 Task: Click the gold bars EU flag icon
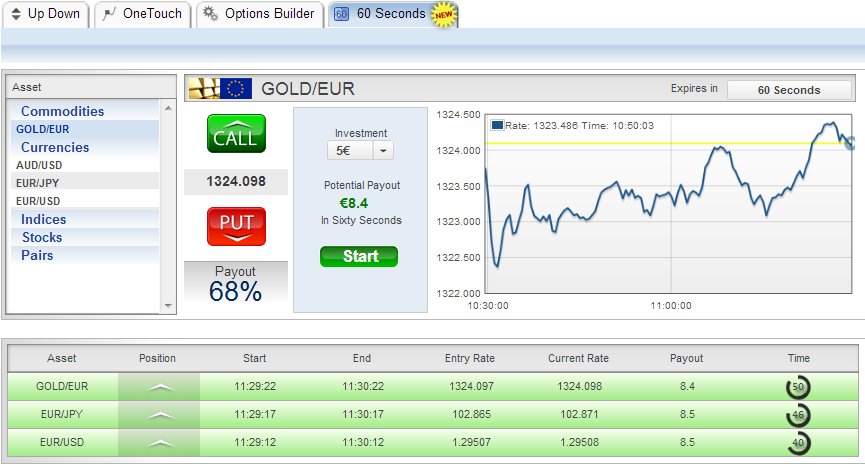(x=220, y=88)
